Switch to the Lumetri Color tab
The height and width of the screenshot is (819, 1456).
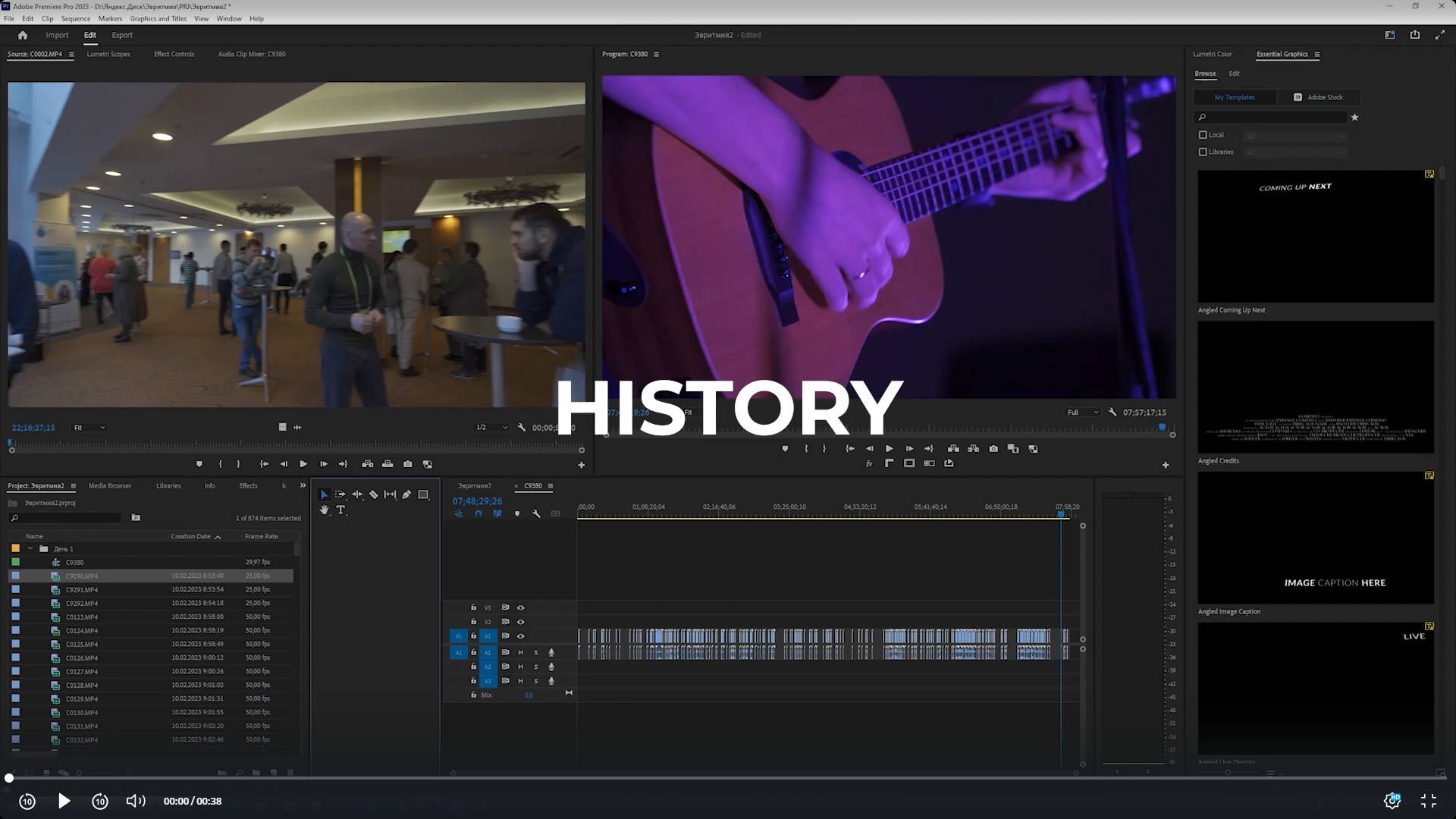pos(1212,54)
